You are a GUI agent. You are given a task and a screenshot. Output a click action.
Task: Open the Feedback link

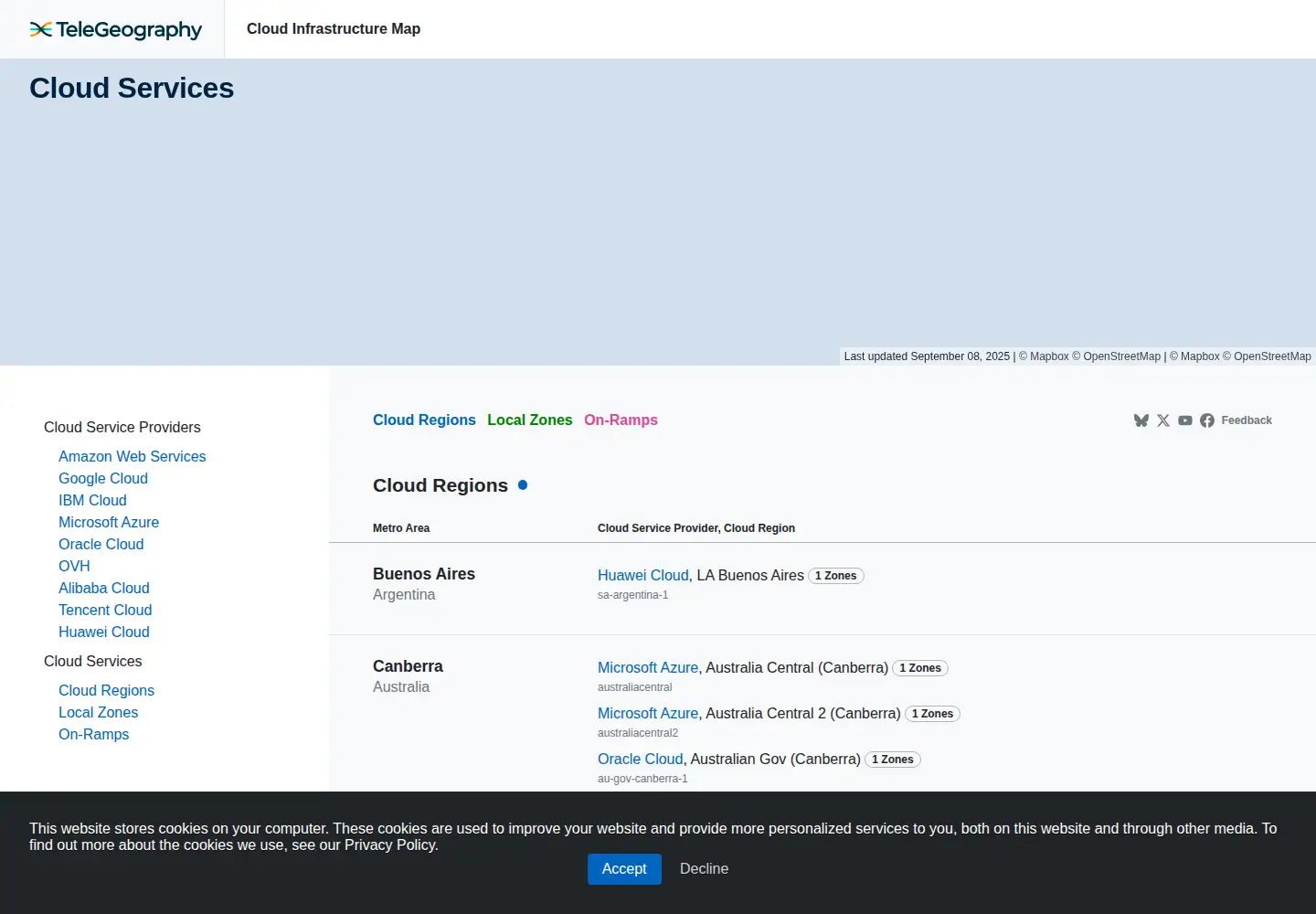(1247, 420)
